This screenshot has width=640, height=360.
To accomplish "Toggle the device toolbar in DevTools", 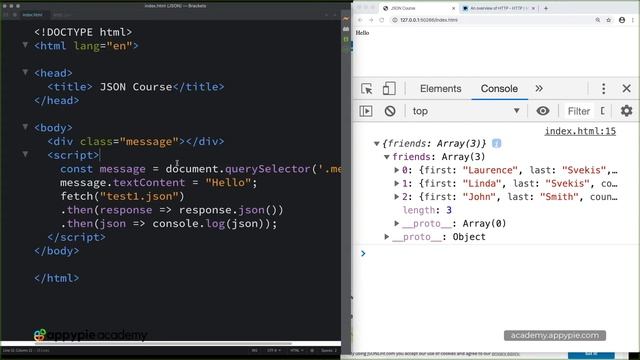I will pyautogui.click(x=389, y=89).
